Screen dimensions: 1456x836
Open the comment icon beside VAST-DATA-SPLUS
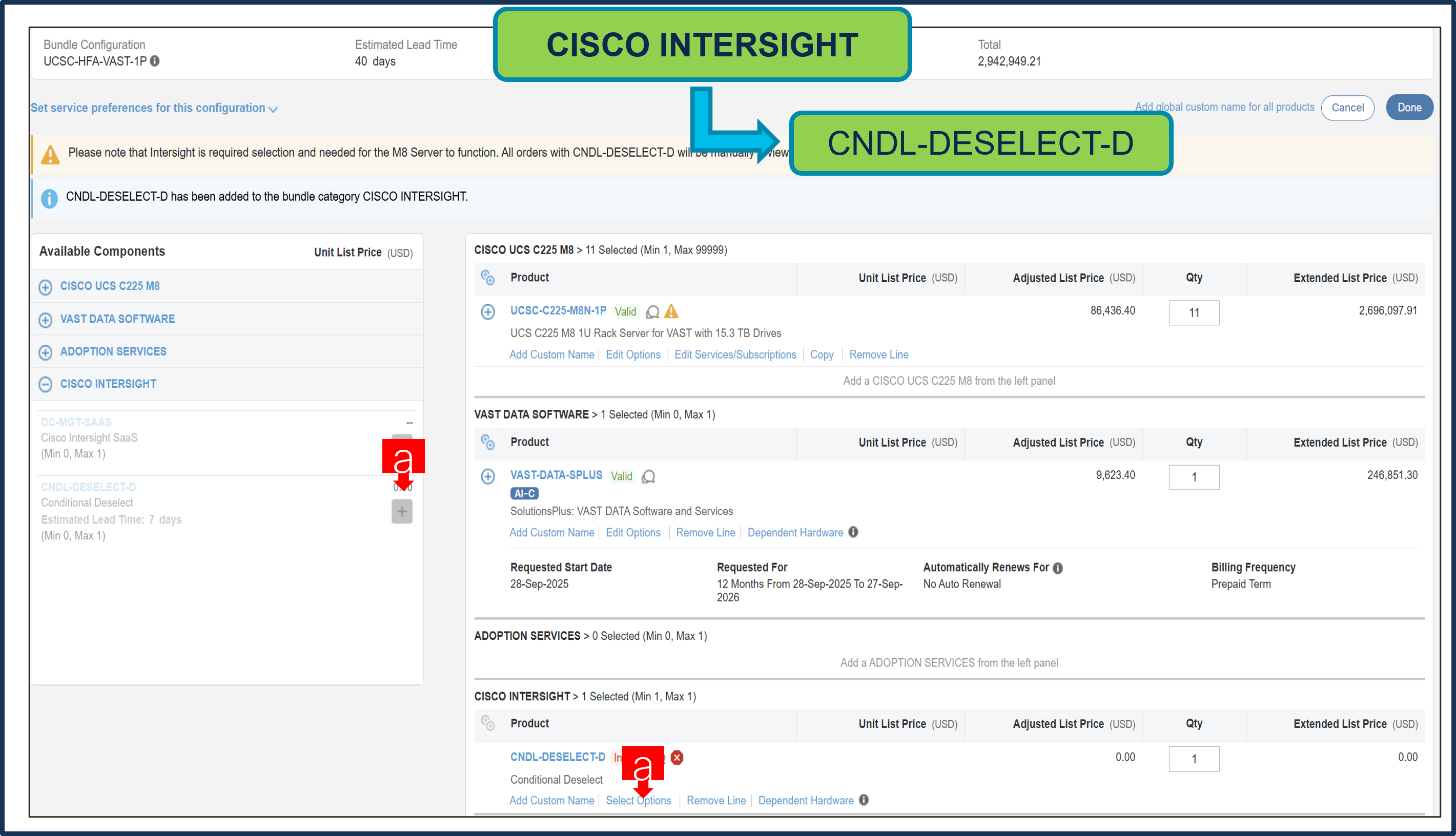click(648, 476)
